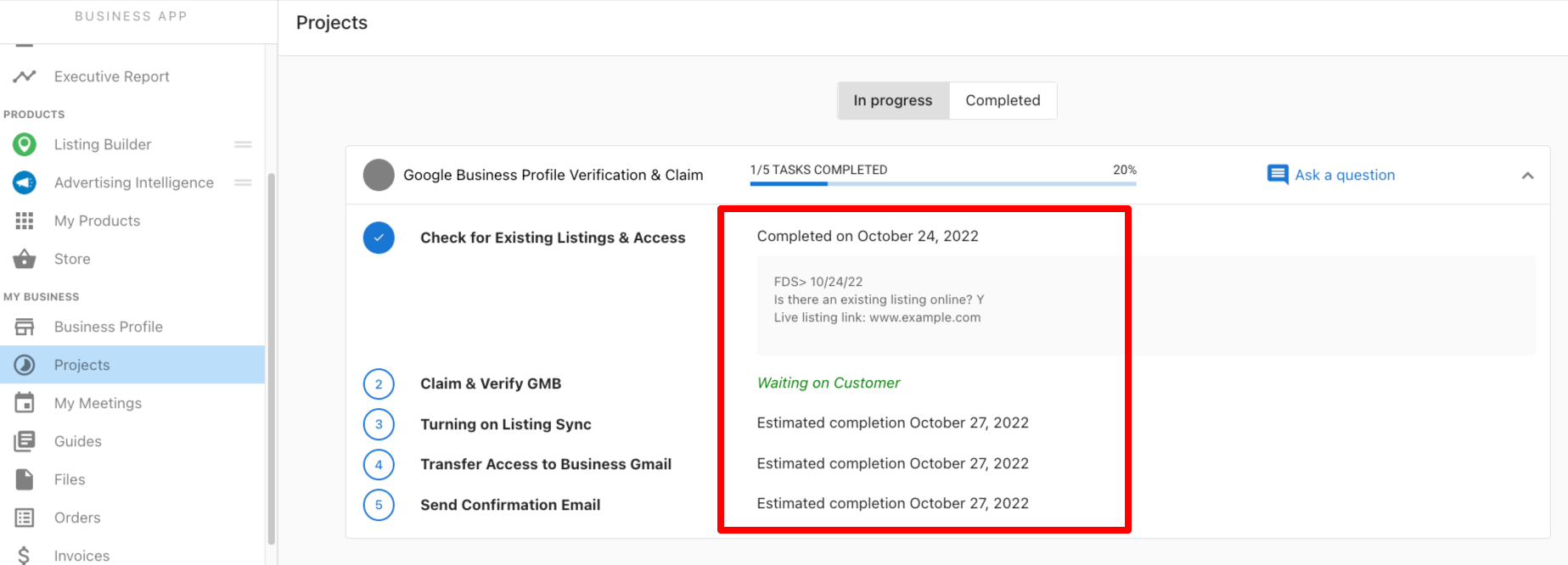This screenshot has width=1568, height=565.
Task: Open Guides in the sidebar
Action: [77, 441]
